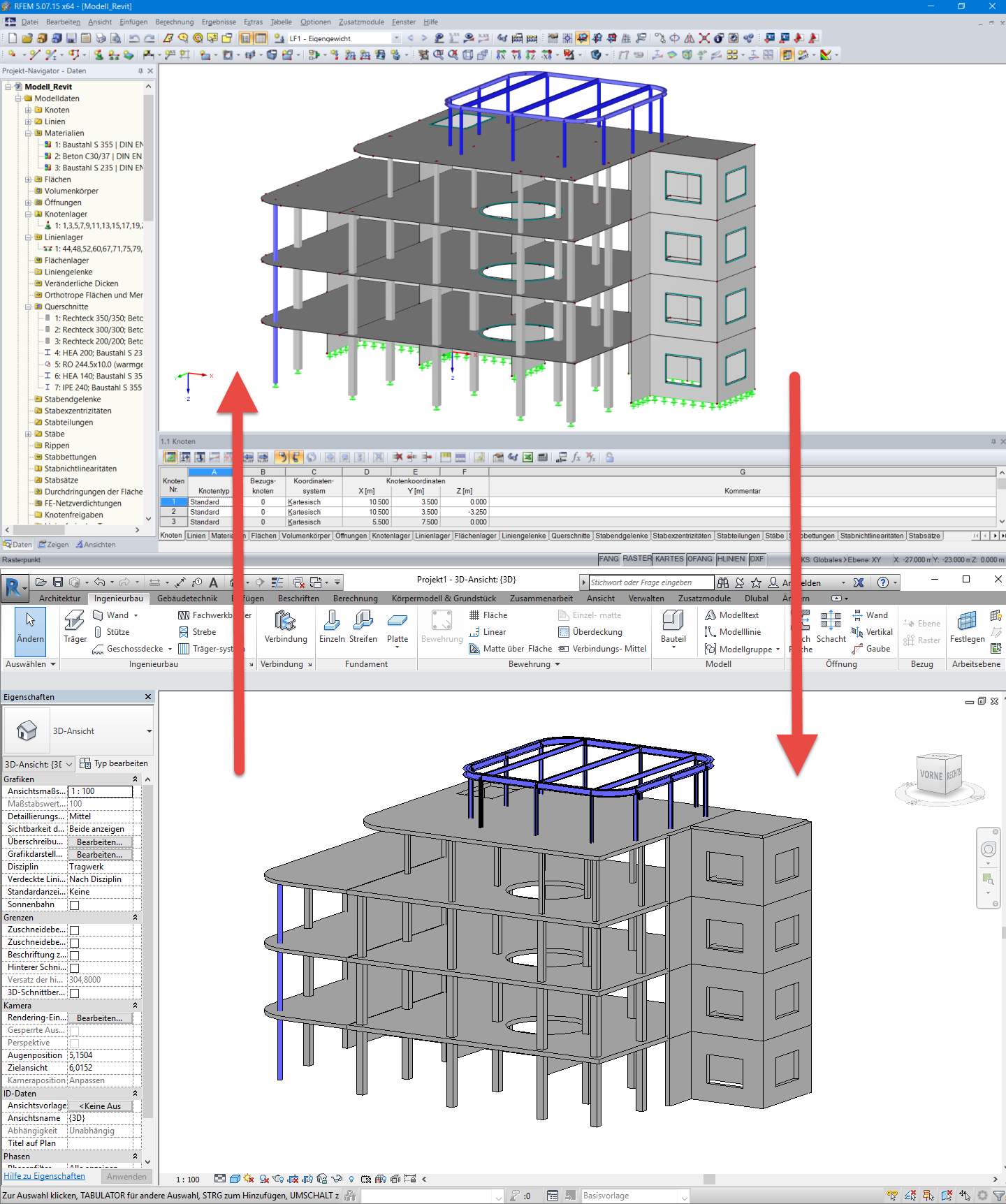Screen dimensions: 1006x1204
Task: Click the Überdeckung cover tool in Revit
Action: (x=590, y=632)
